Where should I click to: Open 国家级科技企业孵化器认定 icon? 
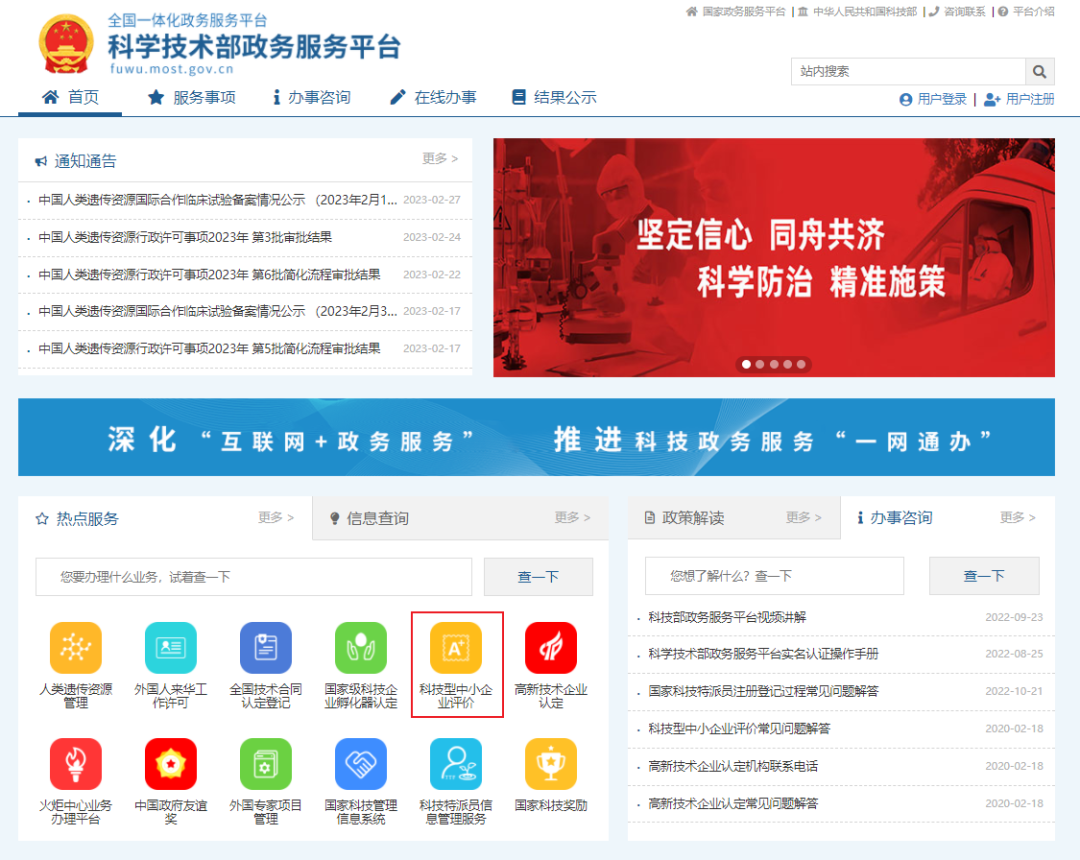[x=361, y=648]
